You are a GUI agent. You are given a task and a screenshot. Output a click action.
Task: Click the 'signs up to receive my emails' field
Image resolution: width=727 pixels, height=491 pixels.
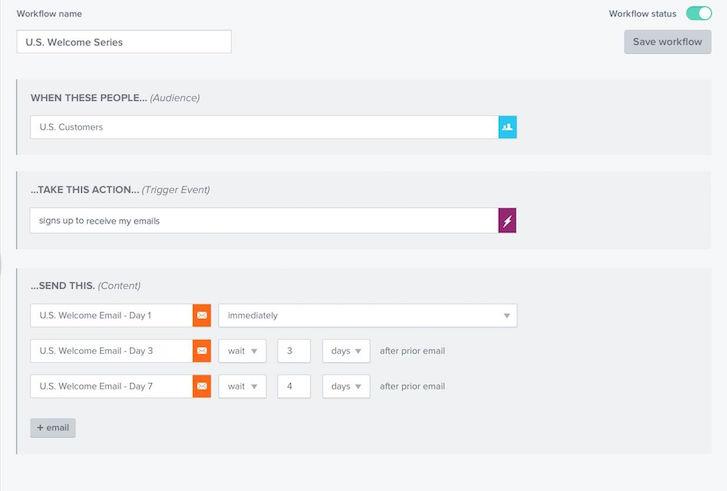264,221
